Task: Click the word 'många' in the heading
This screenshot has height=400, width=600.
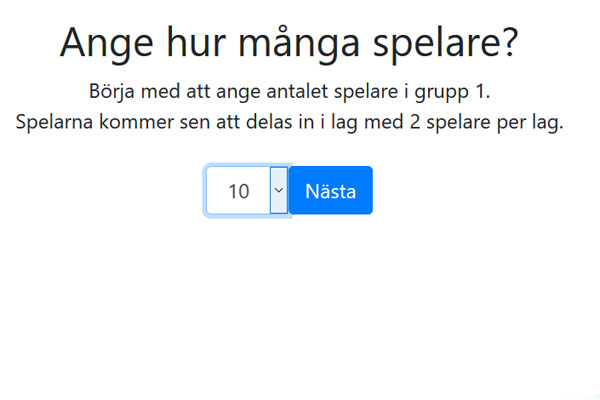Action: [x=299, y=43]
